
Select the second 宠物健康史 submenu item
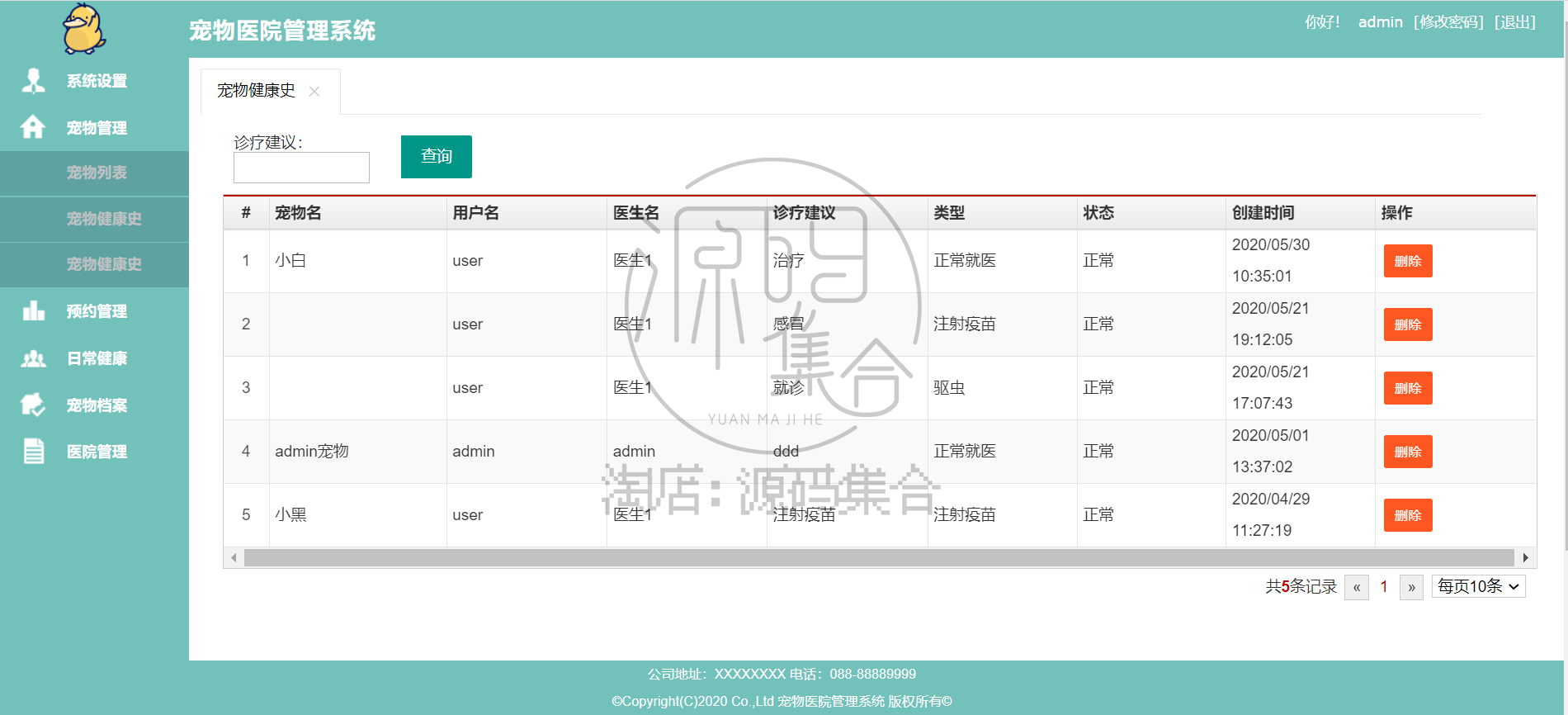coord(94,264)
